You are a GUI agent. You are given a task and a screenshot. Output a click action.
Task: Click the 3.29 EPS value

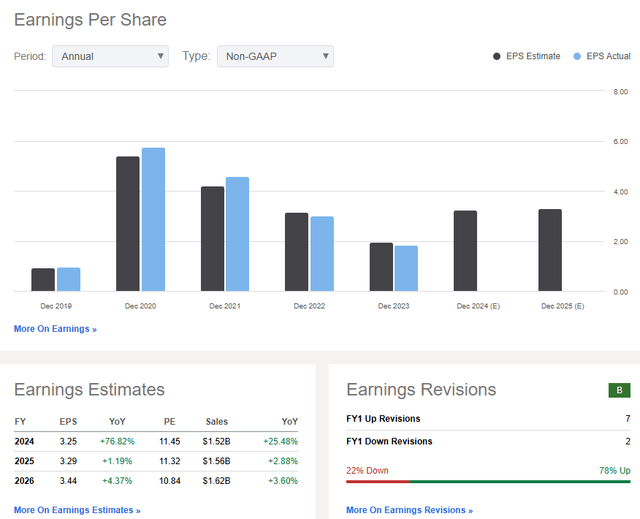pos(68,461)
